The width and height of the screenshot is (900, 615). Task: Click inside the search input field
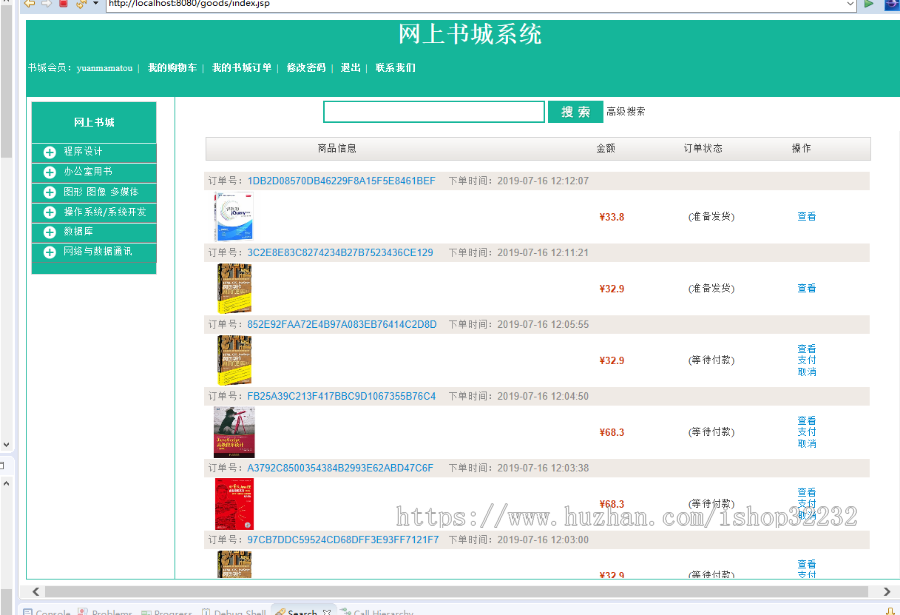(433, 112)
